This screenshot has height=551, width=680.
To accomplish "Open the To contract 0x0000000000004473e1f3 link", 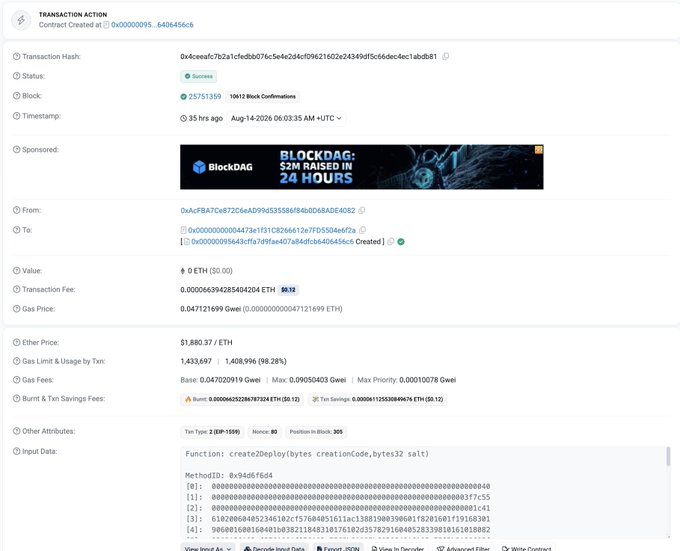I will coord(271,230).
